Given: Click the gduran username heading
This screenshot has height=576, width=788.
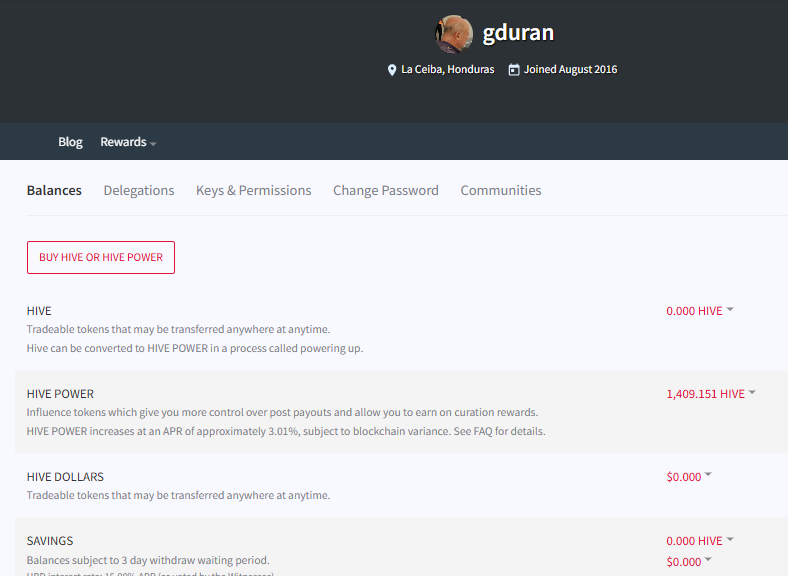Looking at the screenshot, I should [518, 33].
